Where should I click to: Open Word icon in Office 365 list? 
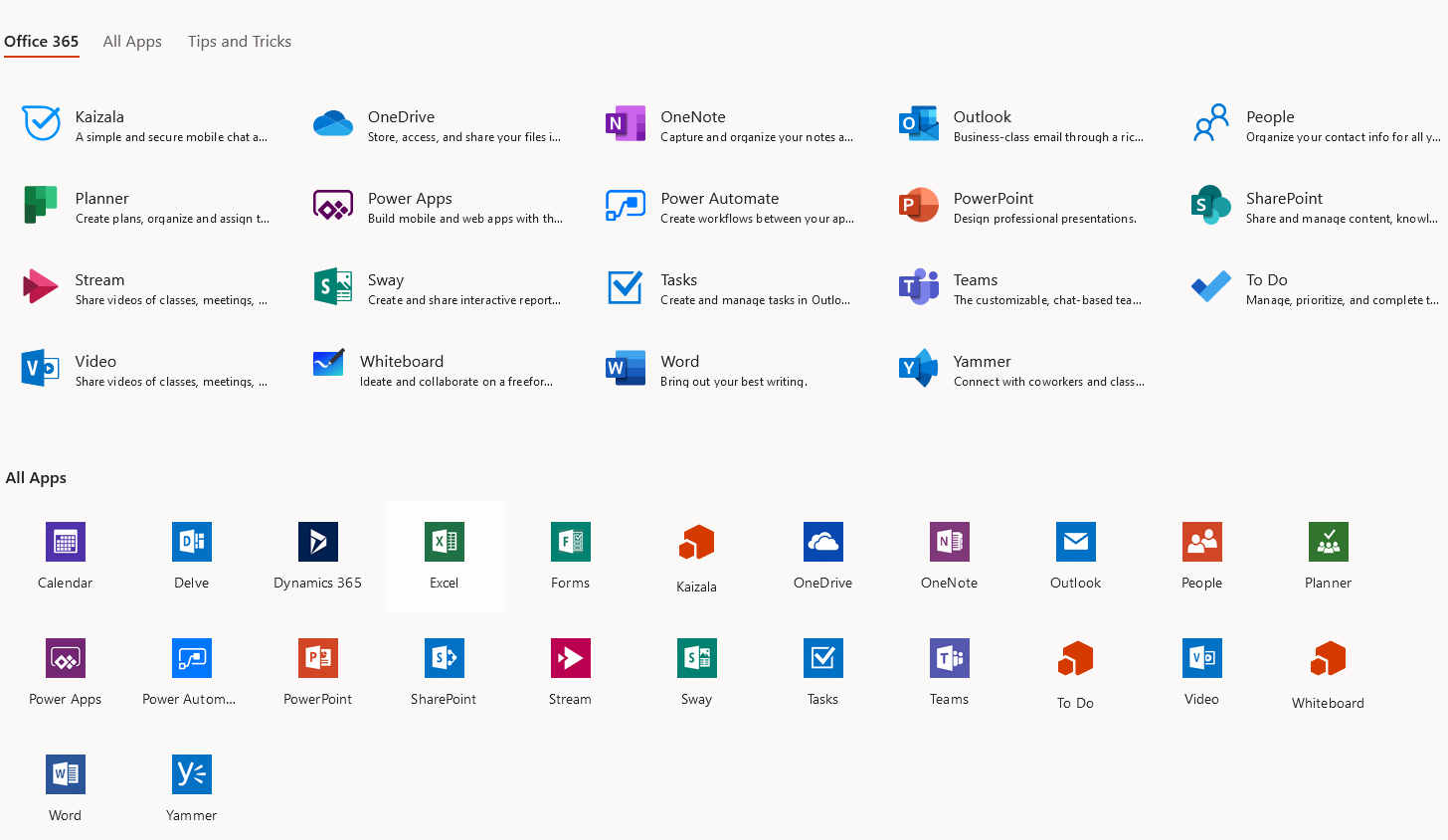pos(627,368)
